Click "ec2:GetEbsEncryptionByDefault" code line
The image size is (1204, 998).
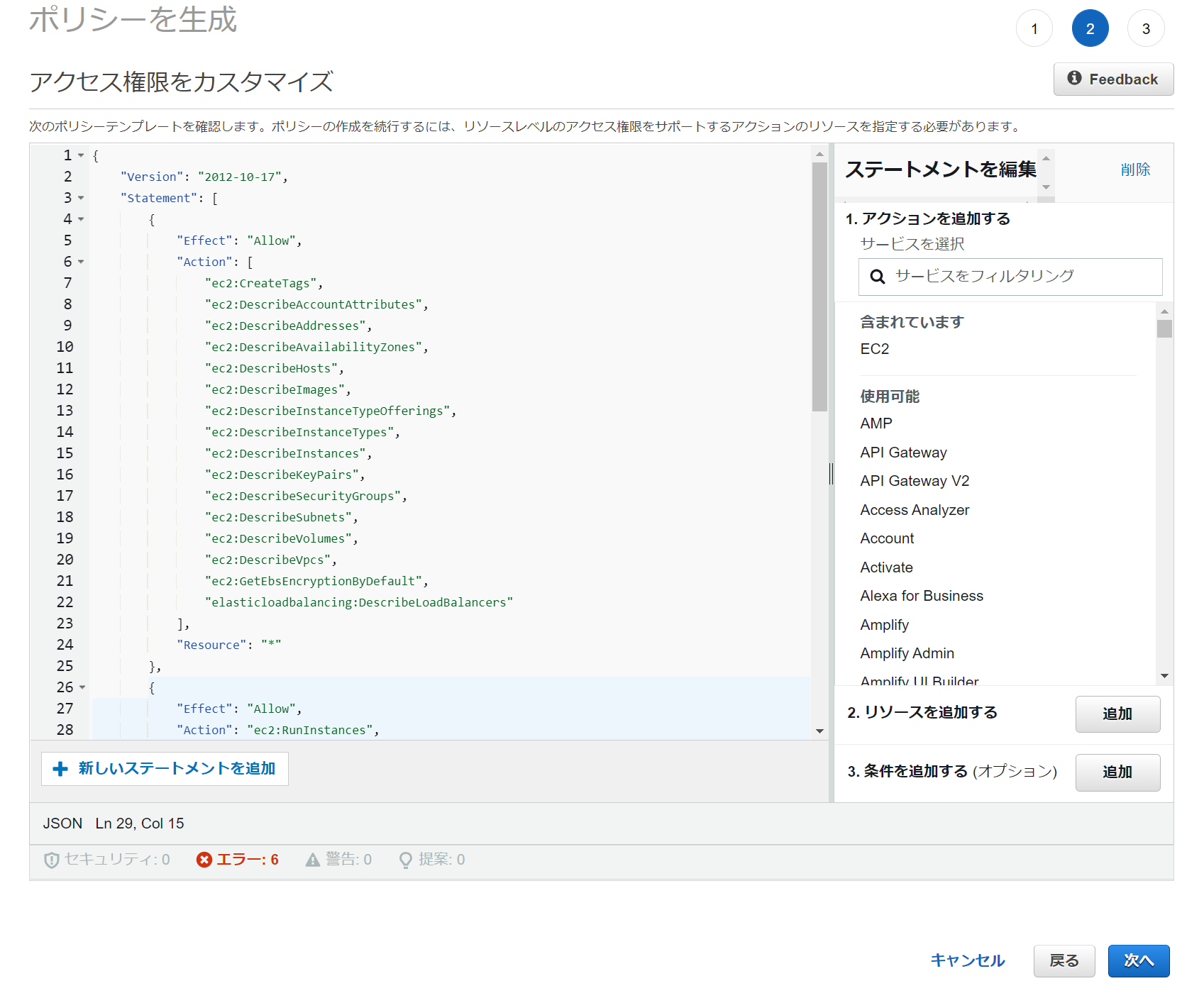click(x=316, y=581)
